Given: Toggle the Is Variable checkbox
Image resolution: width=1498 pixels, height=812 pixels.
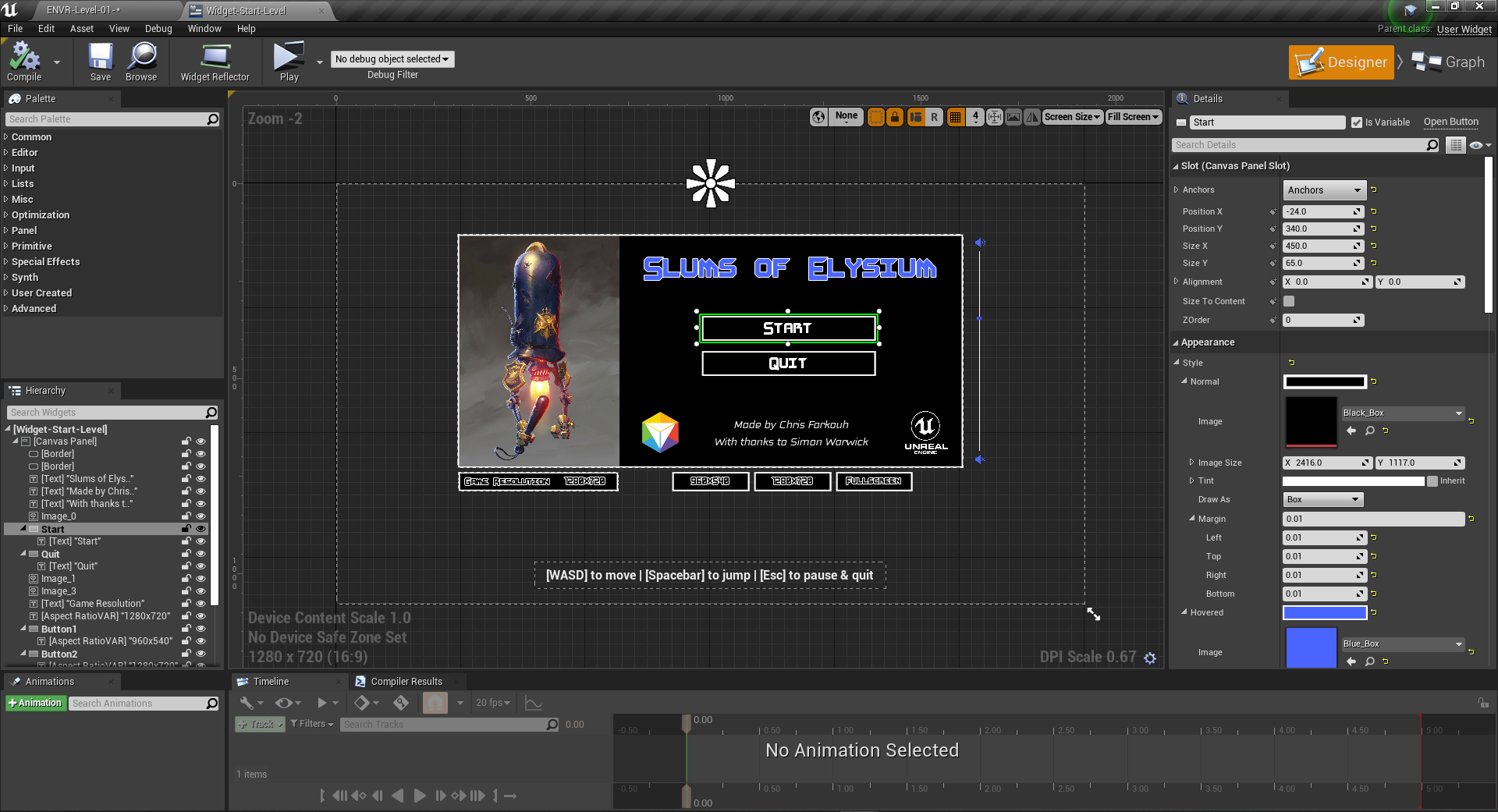Looking at the screenshot, I should coord(1357,122).
